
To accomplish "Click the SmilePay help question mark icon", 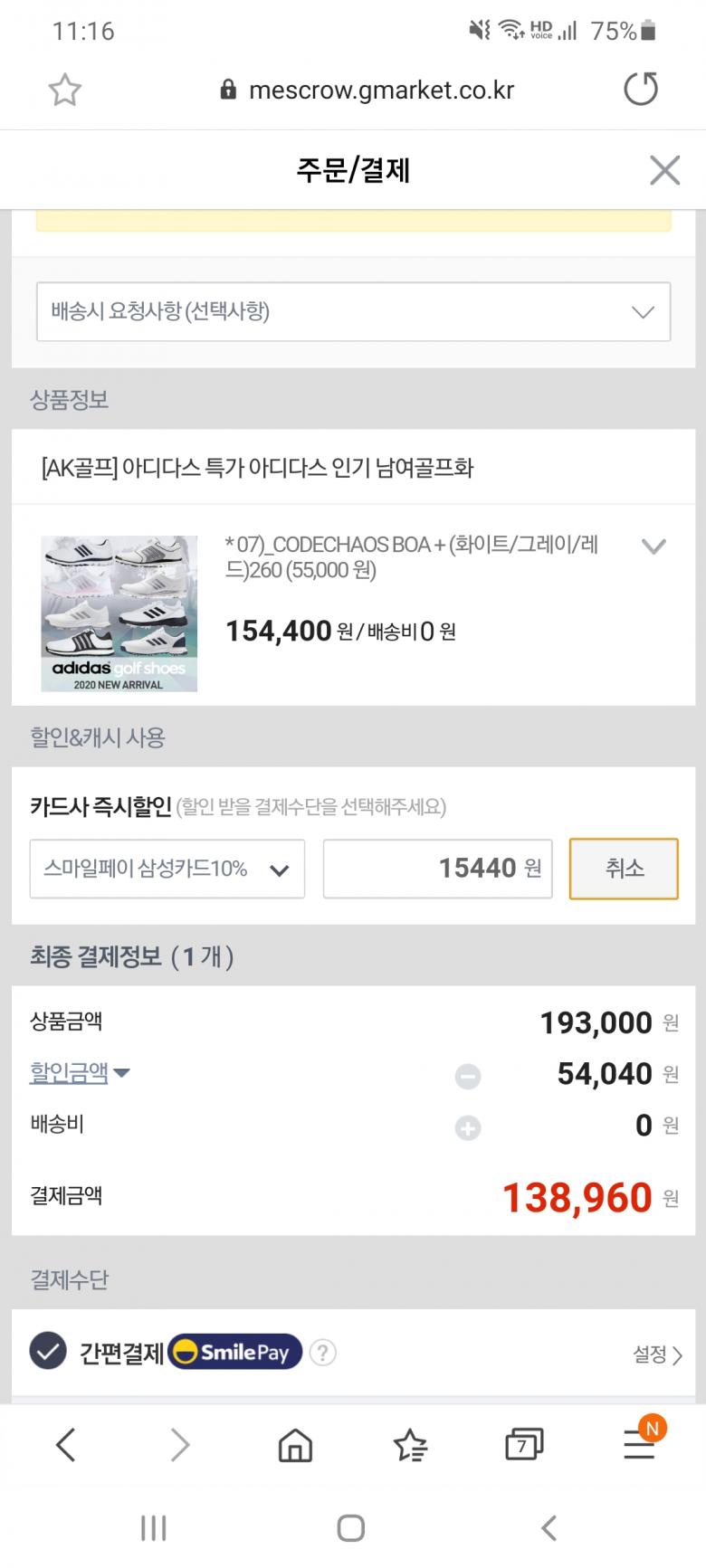I will click(x=323, y=1353).
